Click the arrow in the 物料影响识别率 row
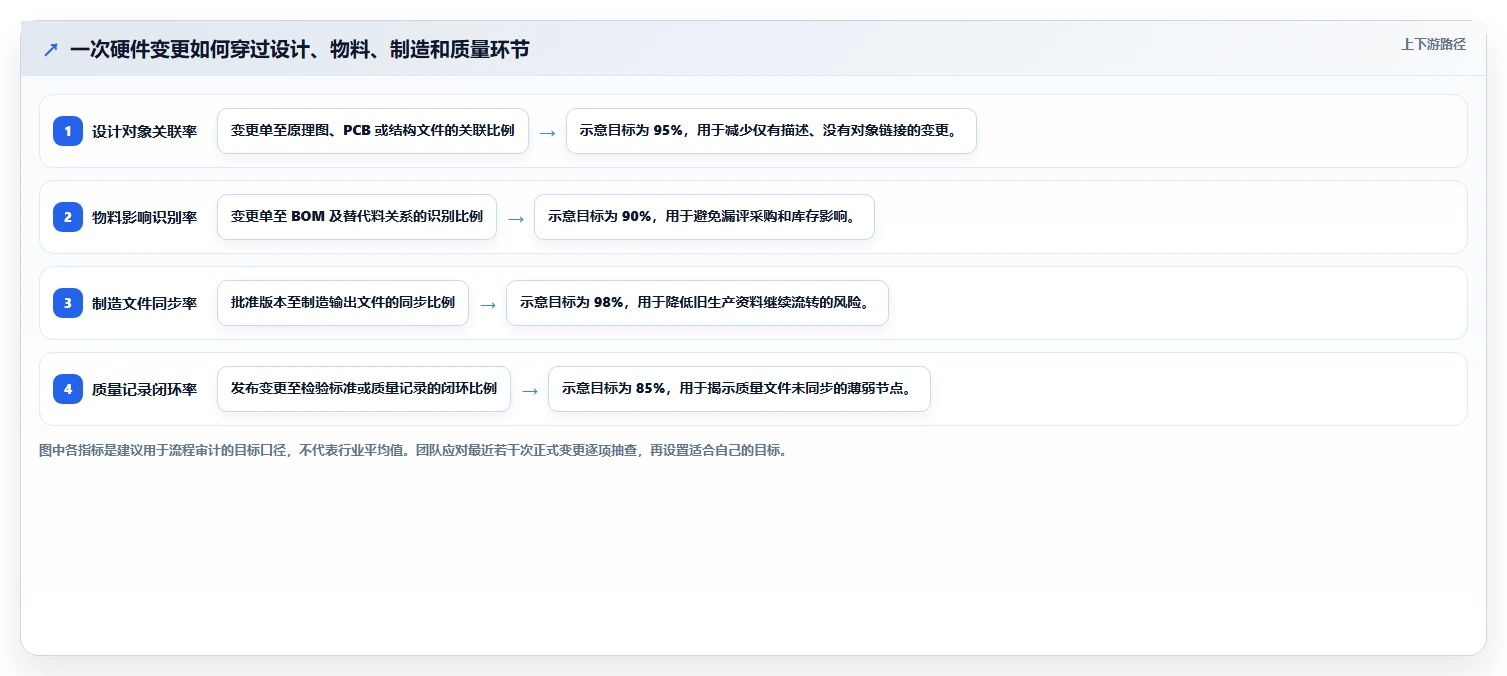The width and height of the screenshot is (1507, 676). (515, 218)
